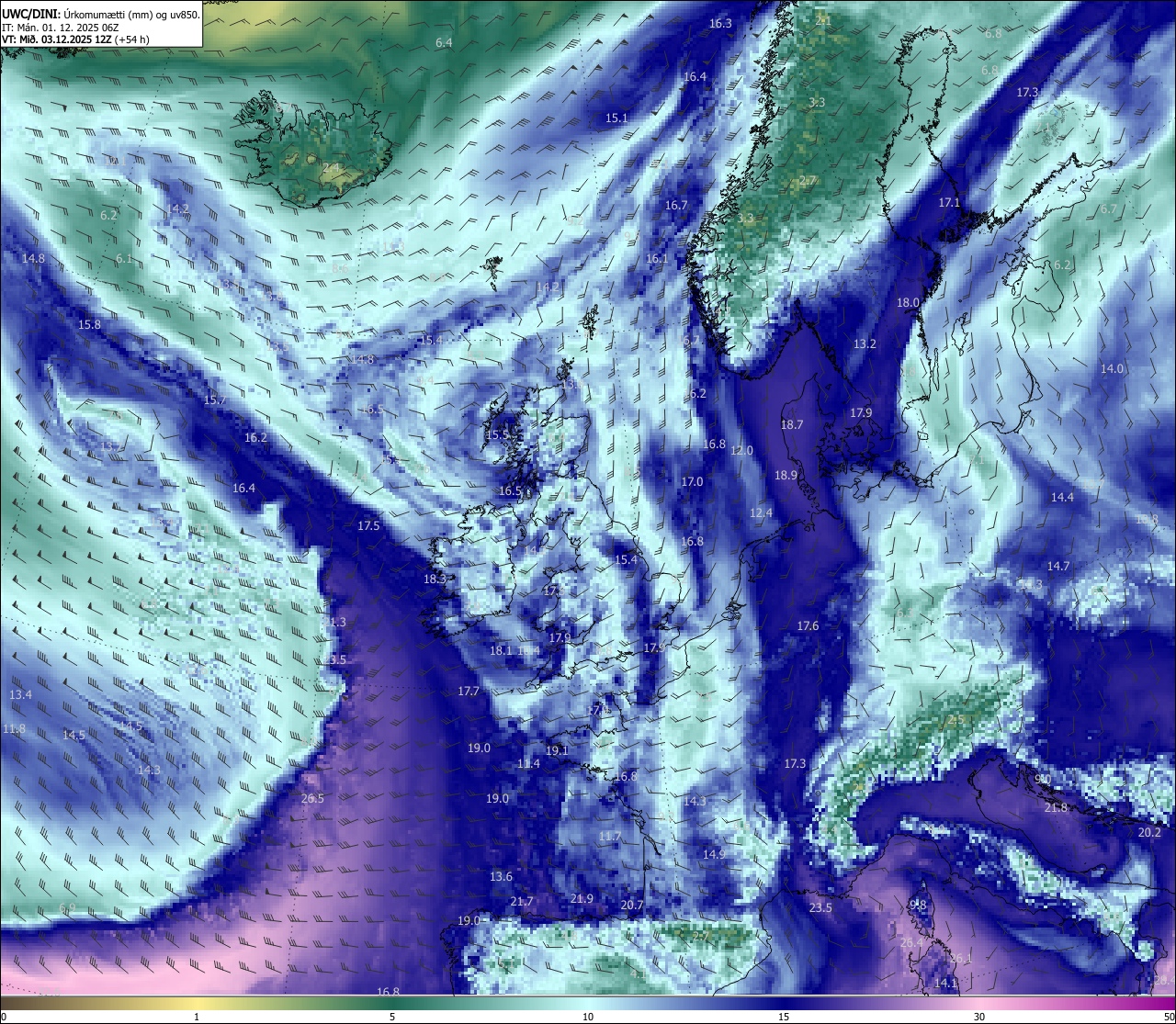This screenshot has width=1176, height=1024.
Task: Click the 18.0 value label
Action: 908,303
